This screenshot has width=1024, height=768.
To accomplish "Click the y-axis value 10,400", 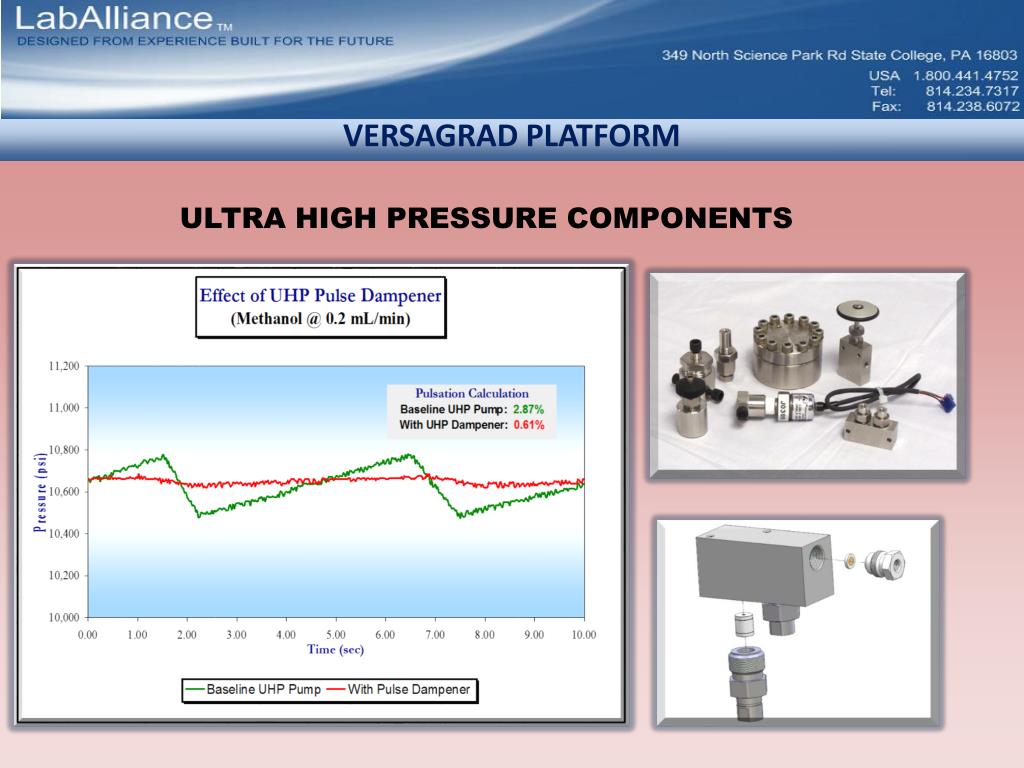I will pyautogui.click(x=64, y=534).
